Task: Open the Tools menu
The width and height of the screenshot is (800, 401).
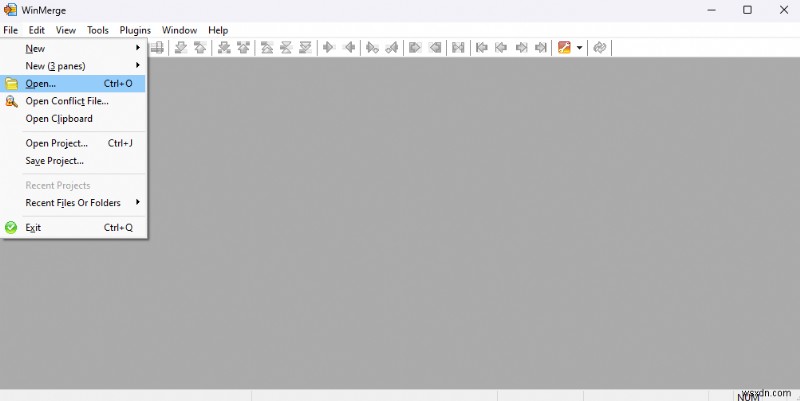Action: point(97,30)
